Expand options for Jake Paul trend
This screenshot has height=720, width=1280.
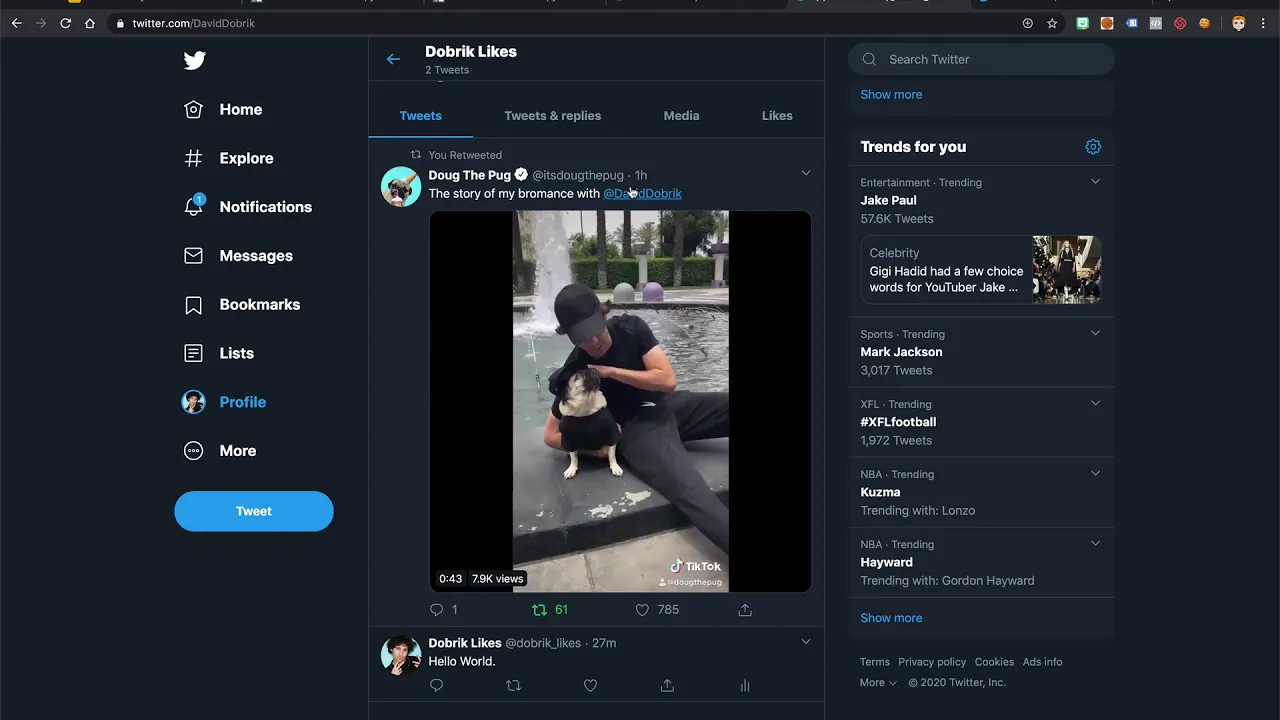point(1095,182)
